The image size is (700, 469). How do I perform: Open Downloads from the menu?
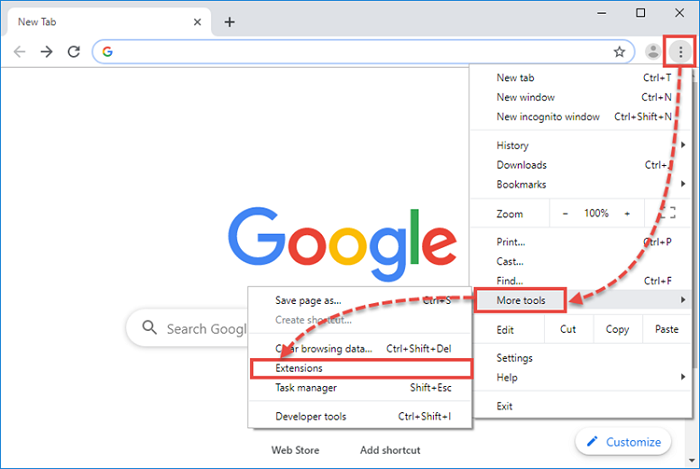[580, 165]
